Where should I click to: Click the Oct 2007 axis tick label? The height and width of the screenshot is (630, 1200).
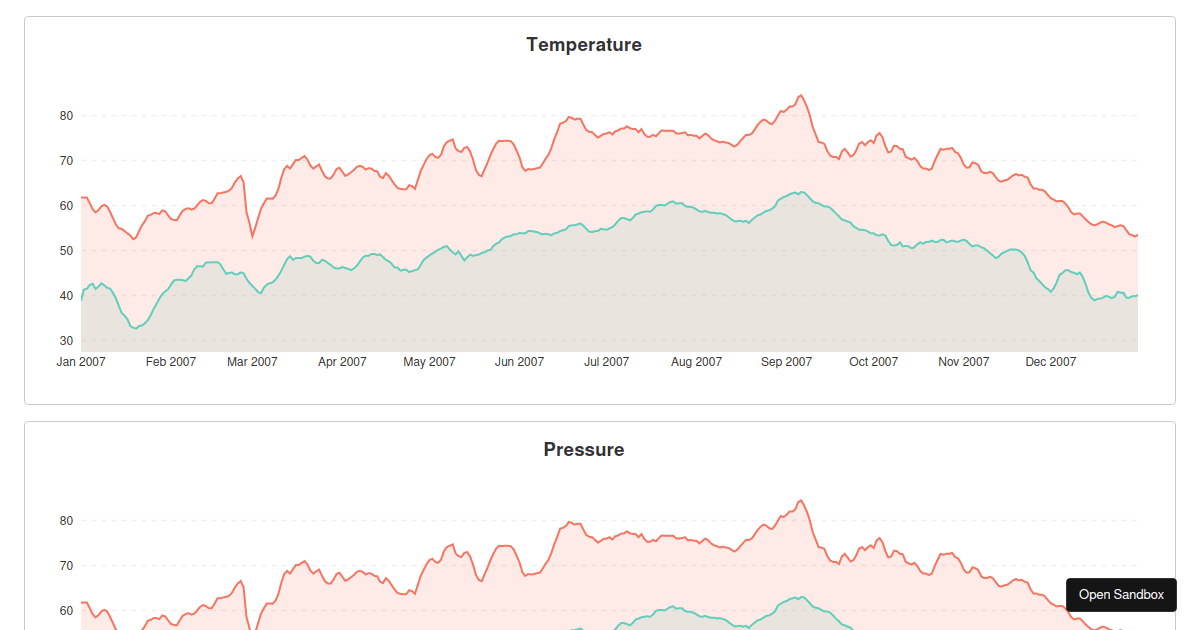(874, 362)
